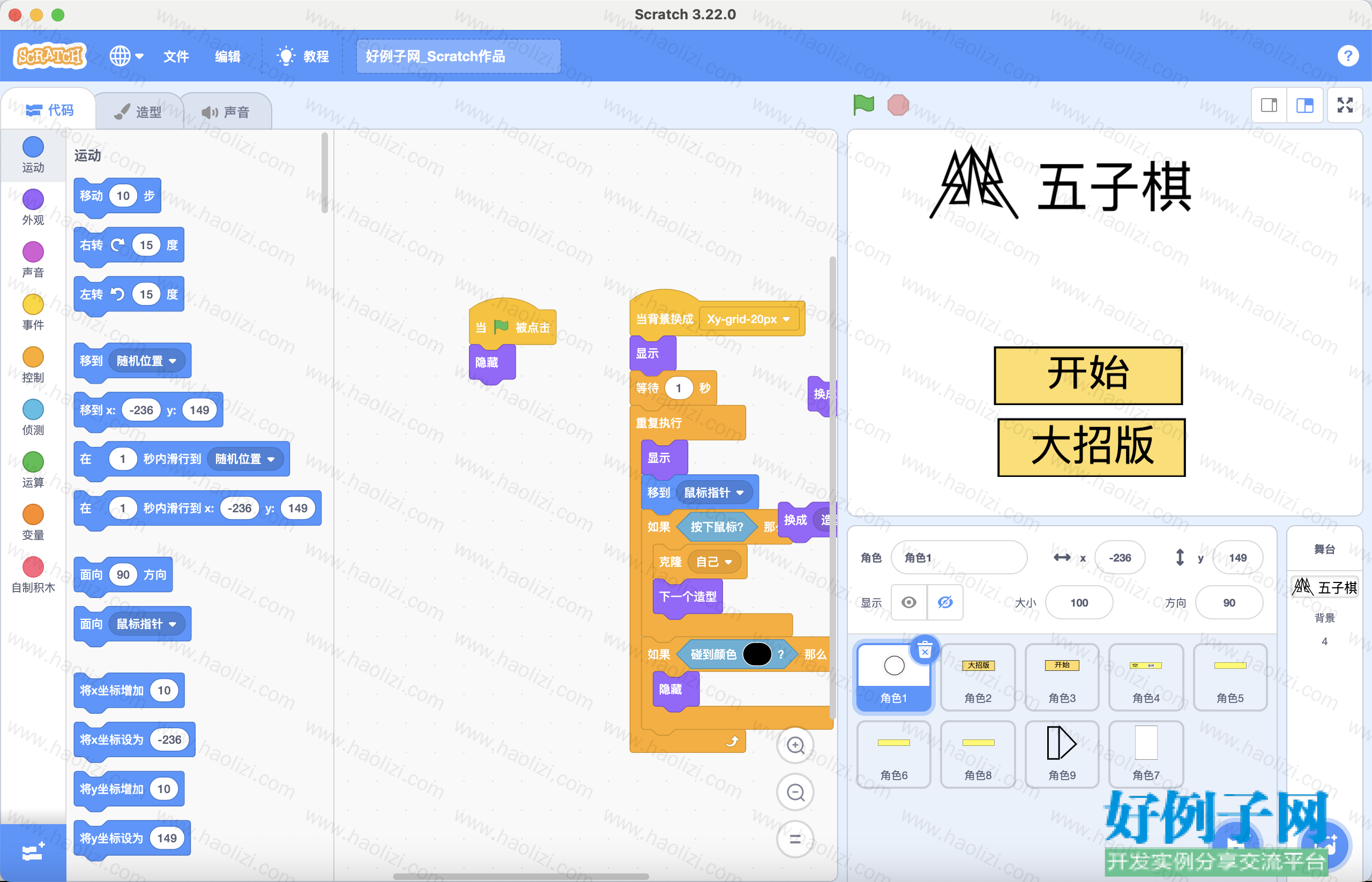Edit sprite y coordinate field

1237,557
